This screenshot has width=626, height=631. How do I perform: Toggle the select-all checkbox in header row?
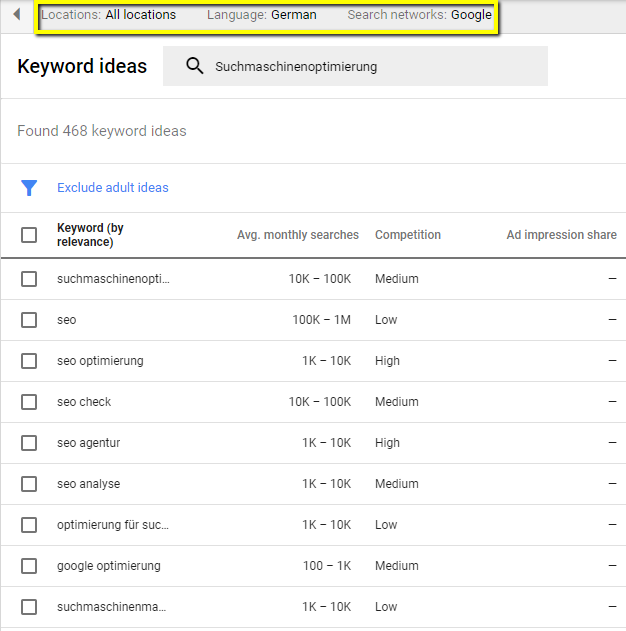(x=29, y=235)
